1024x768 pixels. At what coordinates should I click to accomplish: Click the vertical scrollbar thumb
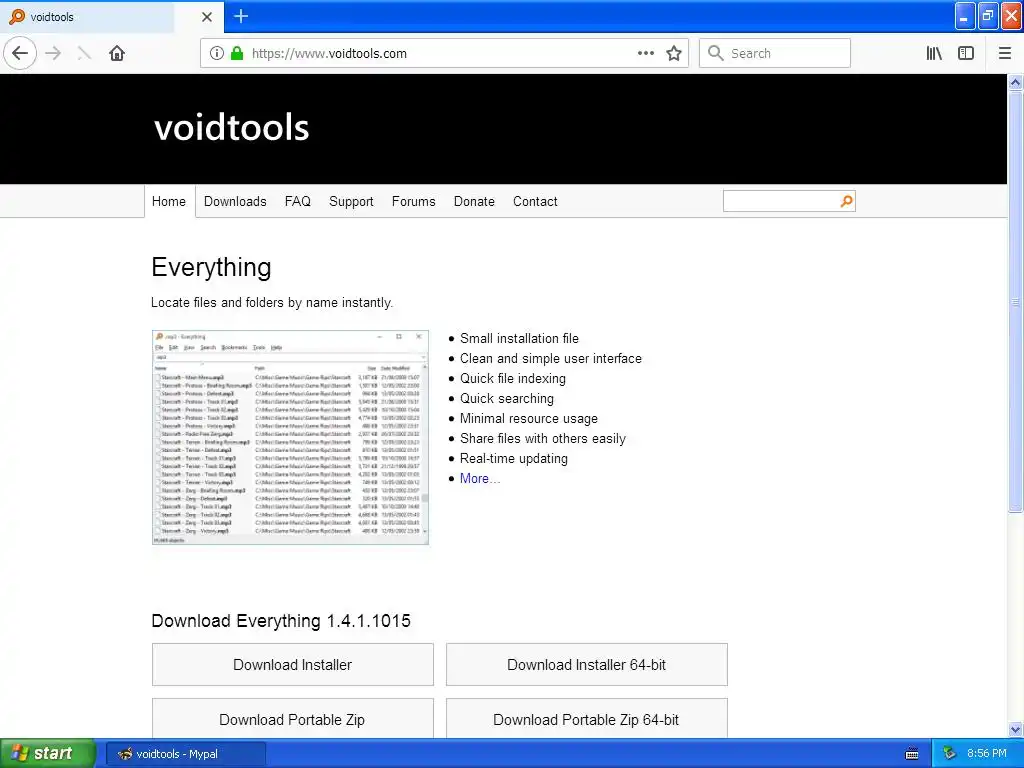pyautogui.click(x=1015, y=302)
